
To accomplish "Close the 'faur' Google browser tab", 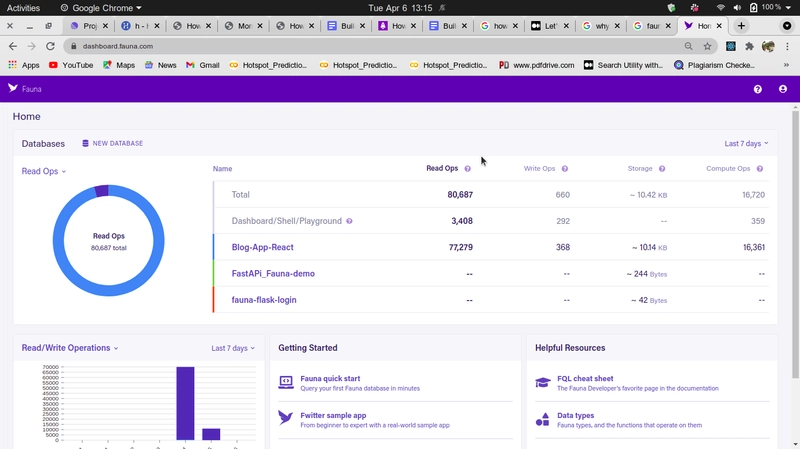I will [668, 26].
